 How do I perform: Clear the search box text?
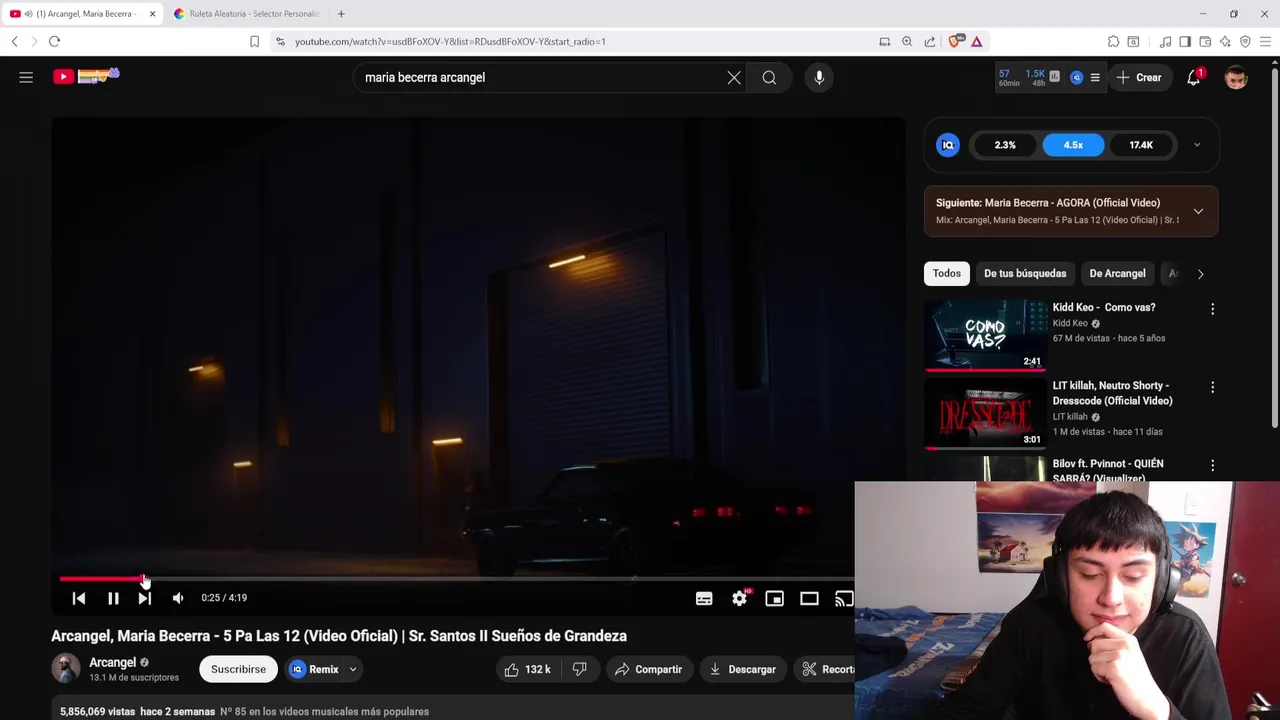(x=734, y=77)
